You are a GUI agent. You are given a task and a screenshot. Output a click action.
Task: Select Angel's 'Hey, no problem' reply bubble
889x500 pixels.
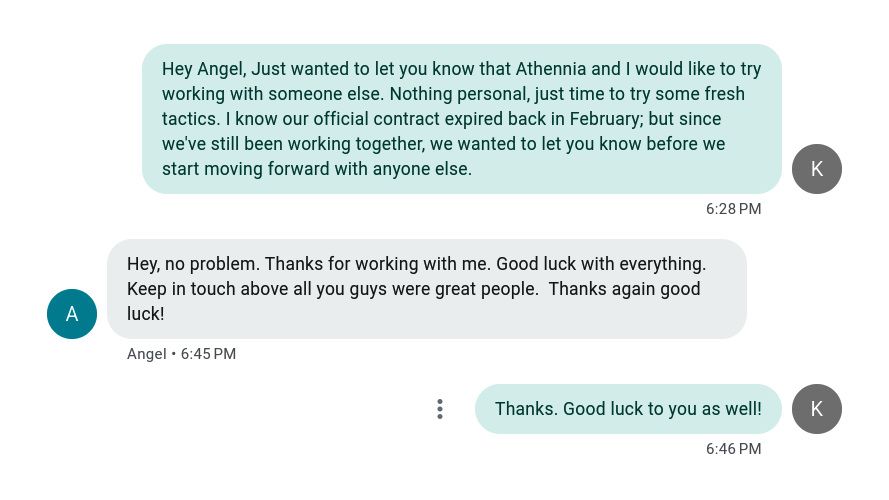426,289
